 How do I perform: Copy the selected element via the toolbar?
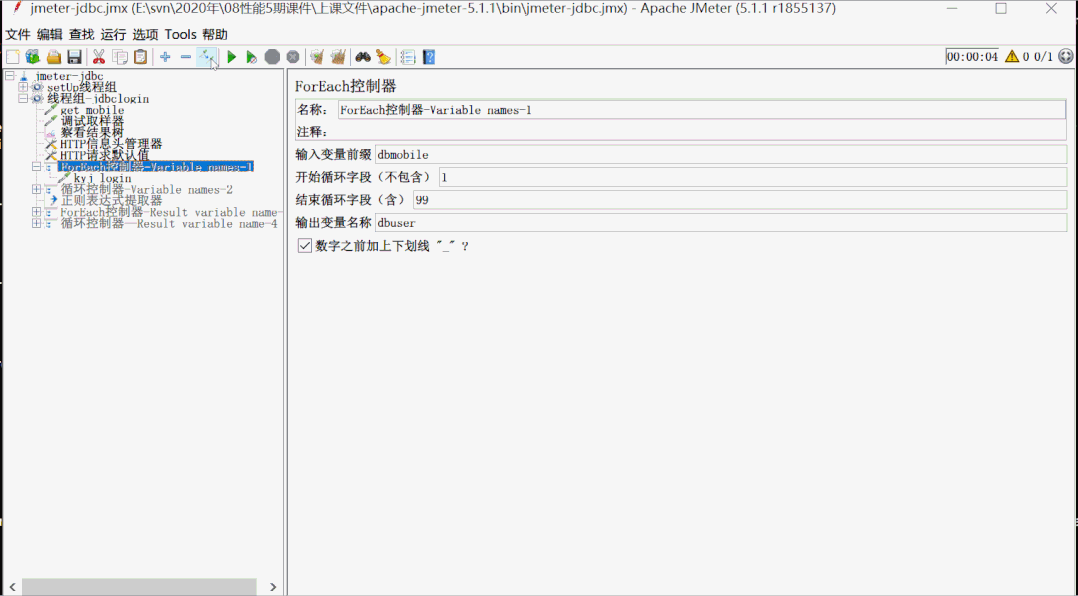[x=120, y=57]
